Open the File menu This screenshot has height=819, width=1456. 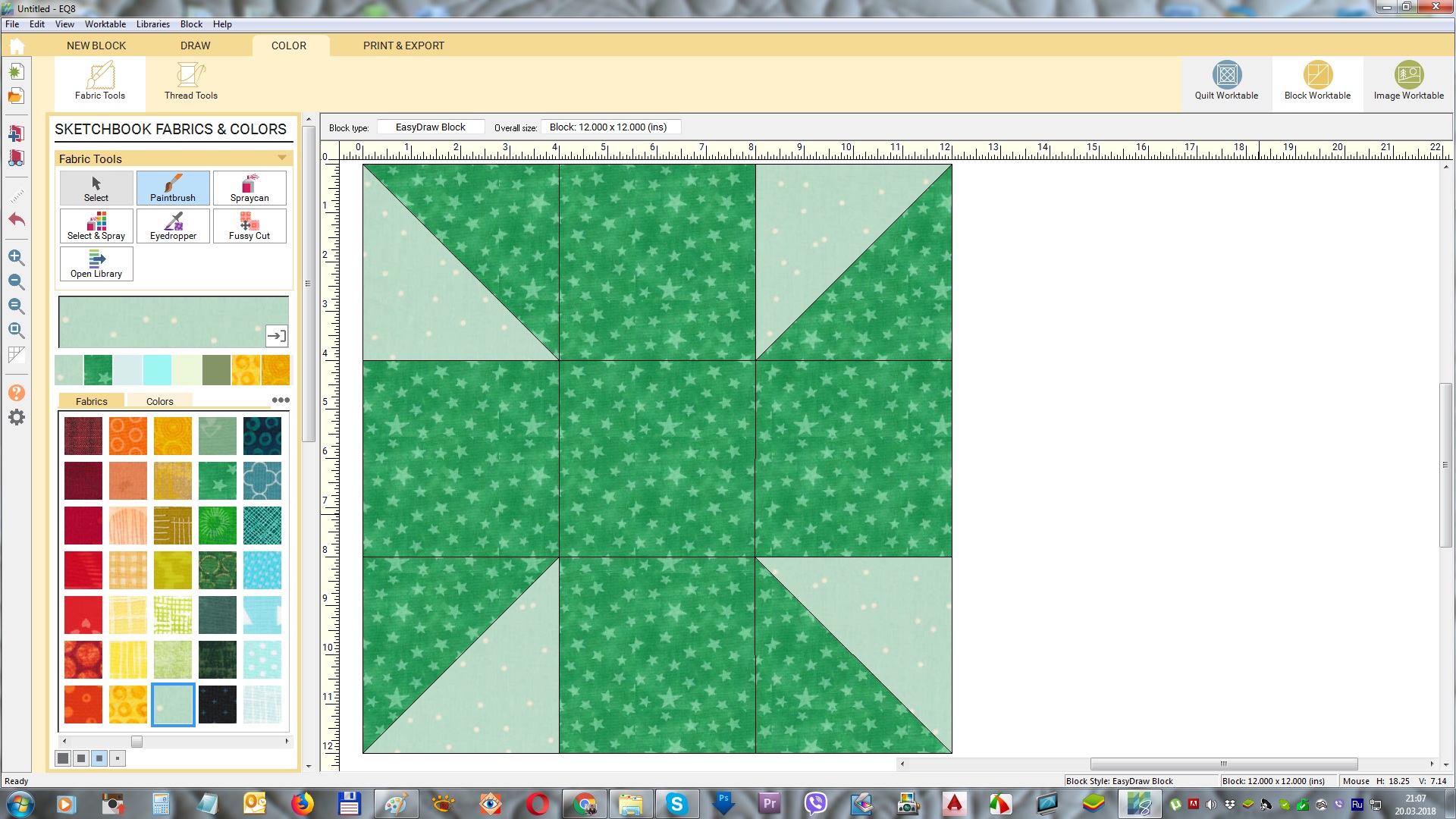[x=12, y=24]
